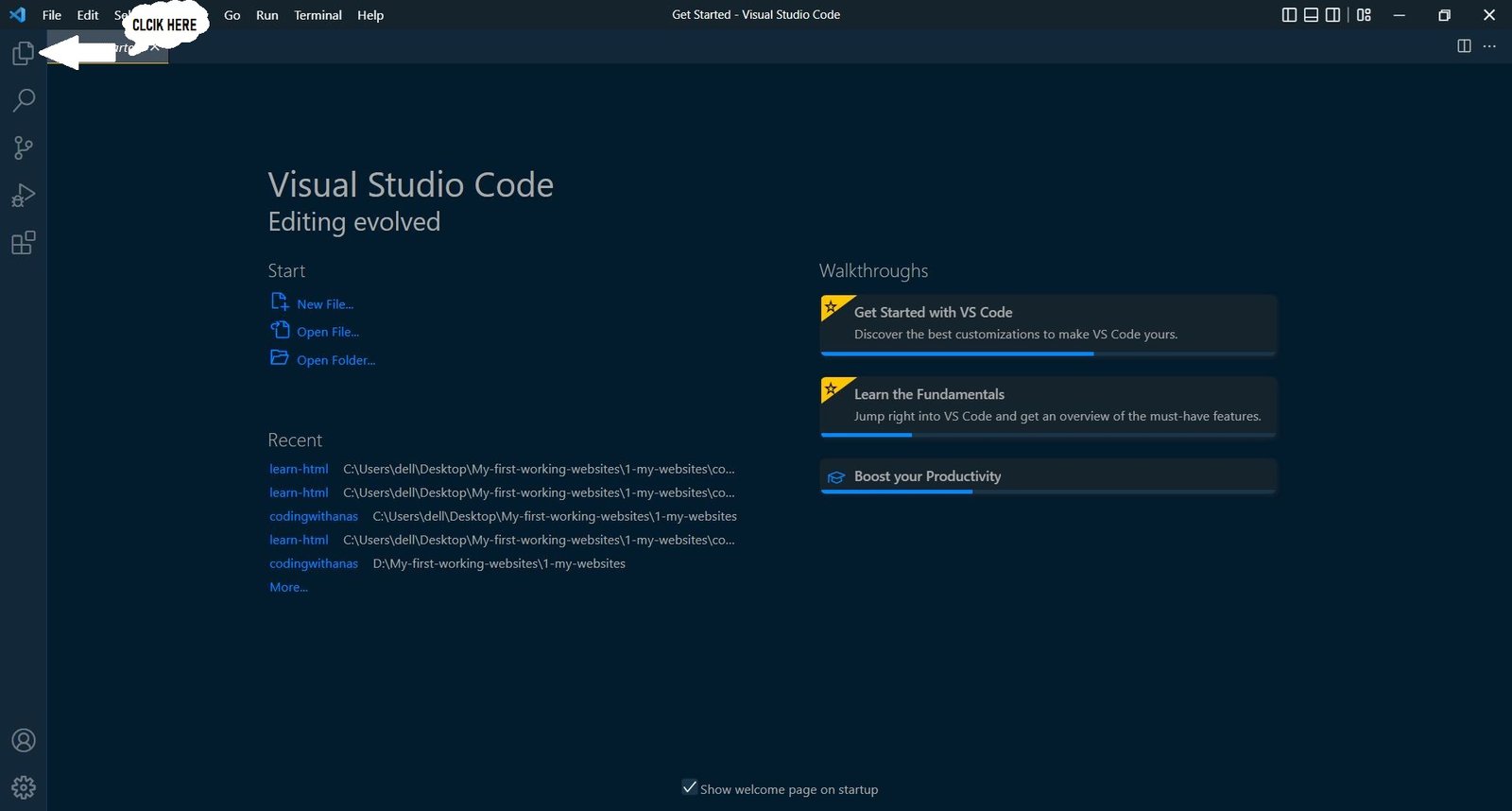Minimize the Visual Studio Code window

click(x=1400, y=15)
